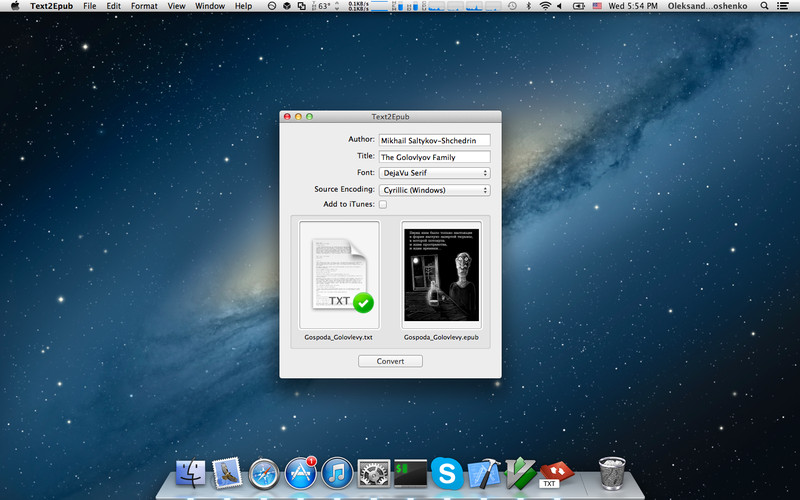800x500 pixels.
Task: Open Spotlight search magnifier
Action: (764, 6)
